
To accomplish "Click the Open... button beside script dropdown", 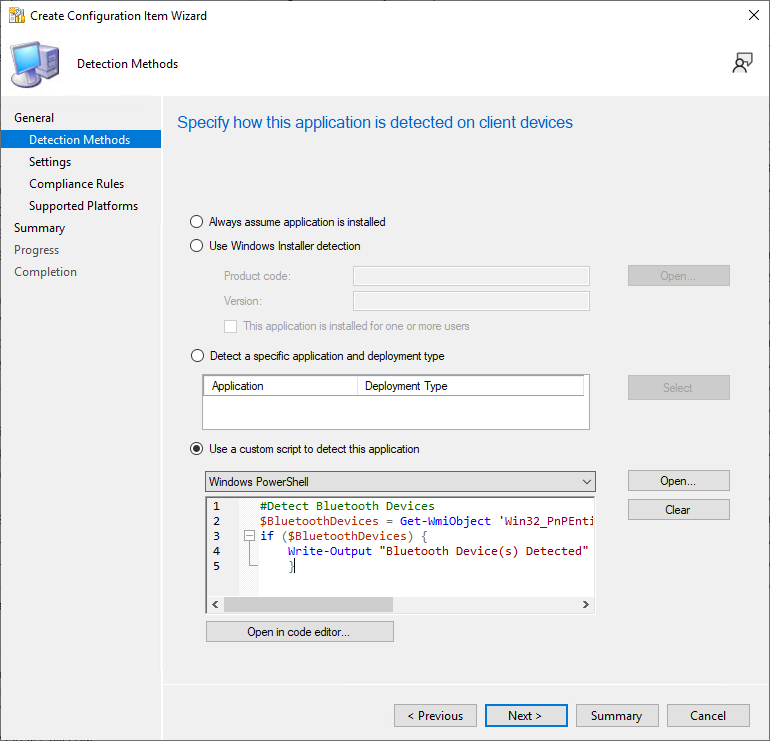I will pyautogui.click(x=678, y=481).
